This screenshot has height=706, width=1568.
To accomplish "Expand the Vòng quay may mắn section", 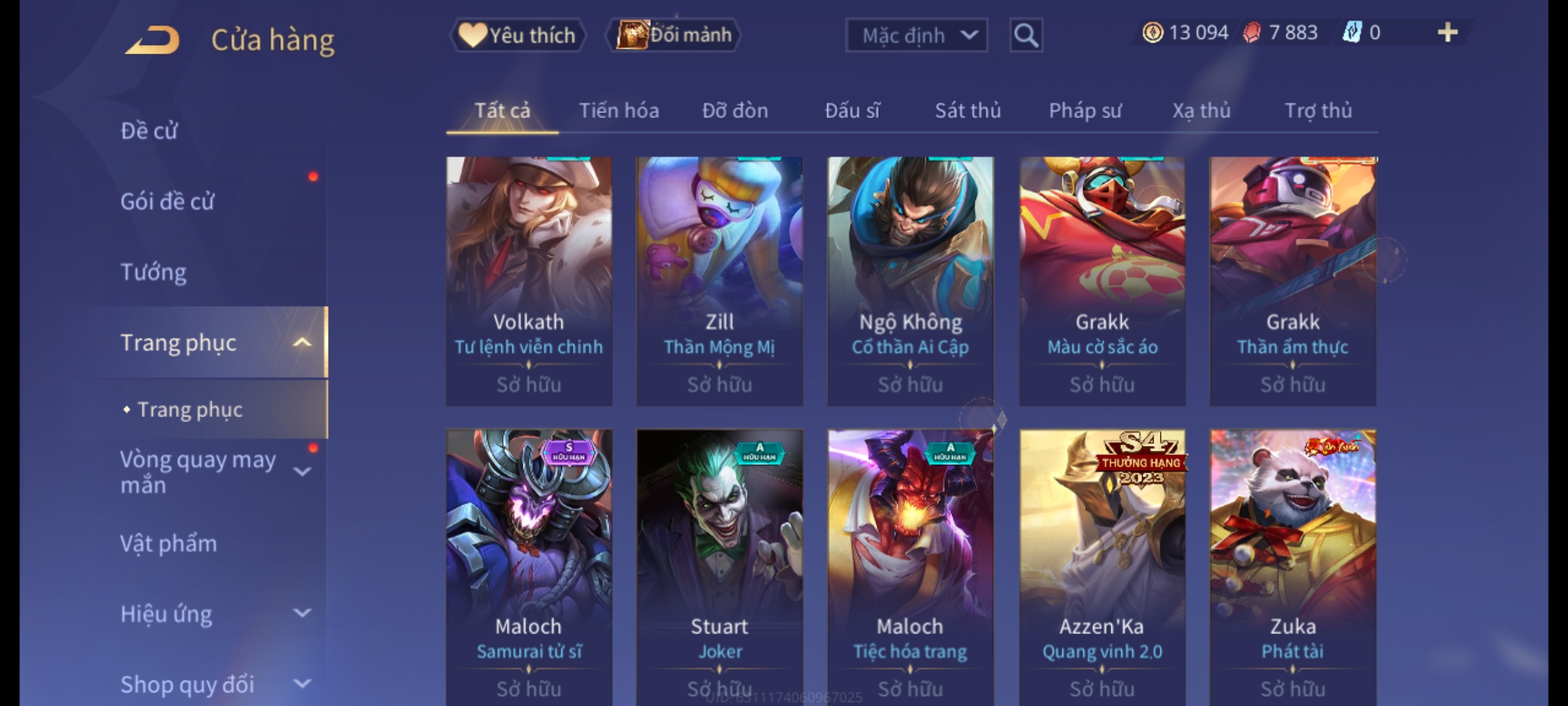I will pyautogui.click(x=302, y=471).
